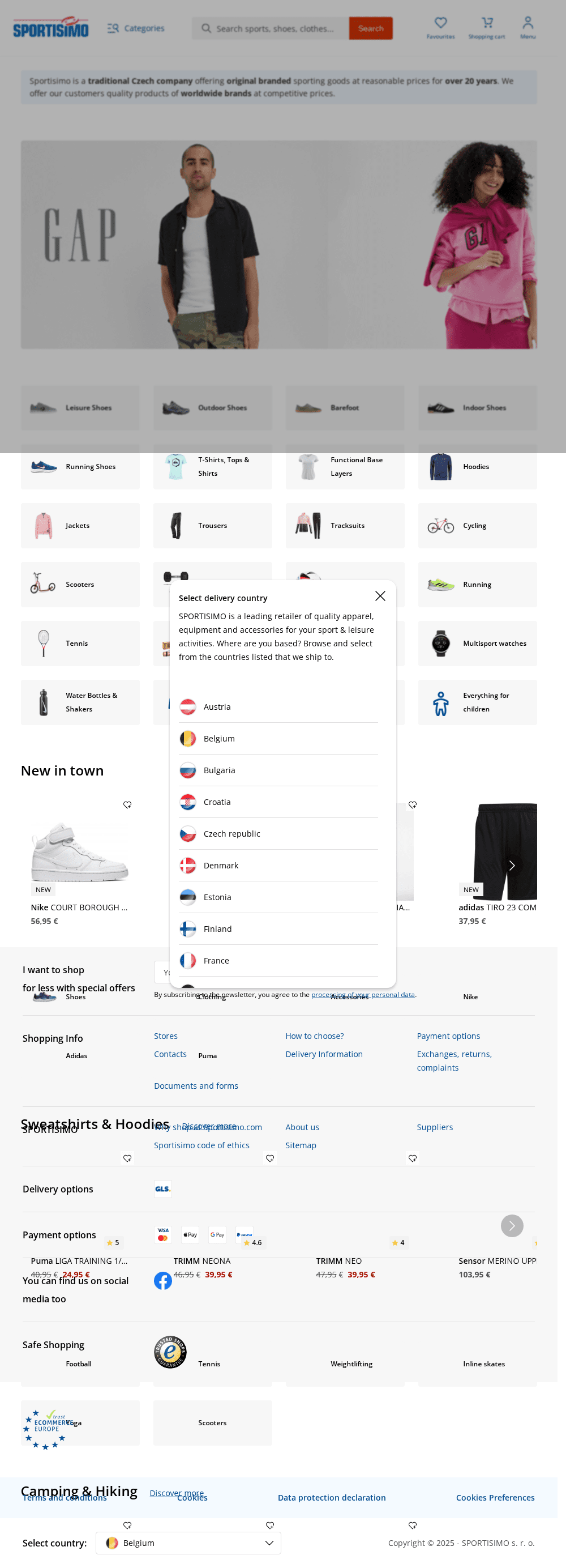Focus the search sports, shoes, clothes field
The height and width of the screenshot is (1568, 566).
point(271,28)
